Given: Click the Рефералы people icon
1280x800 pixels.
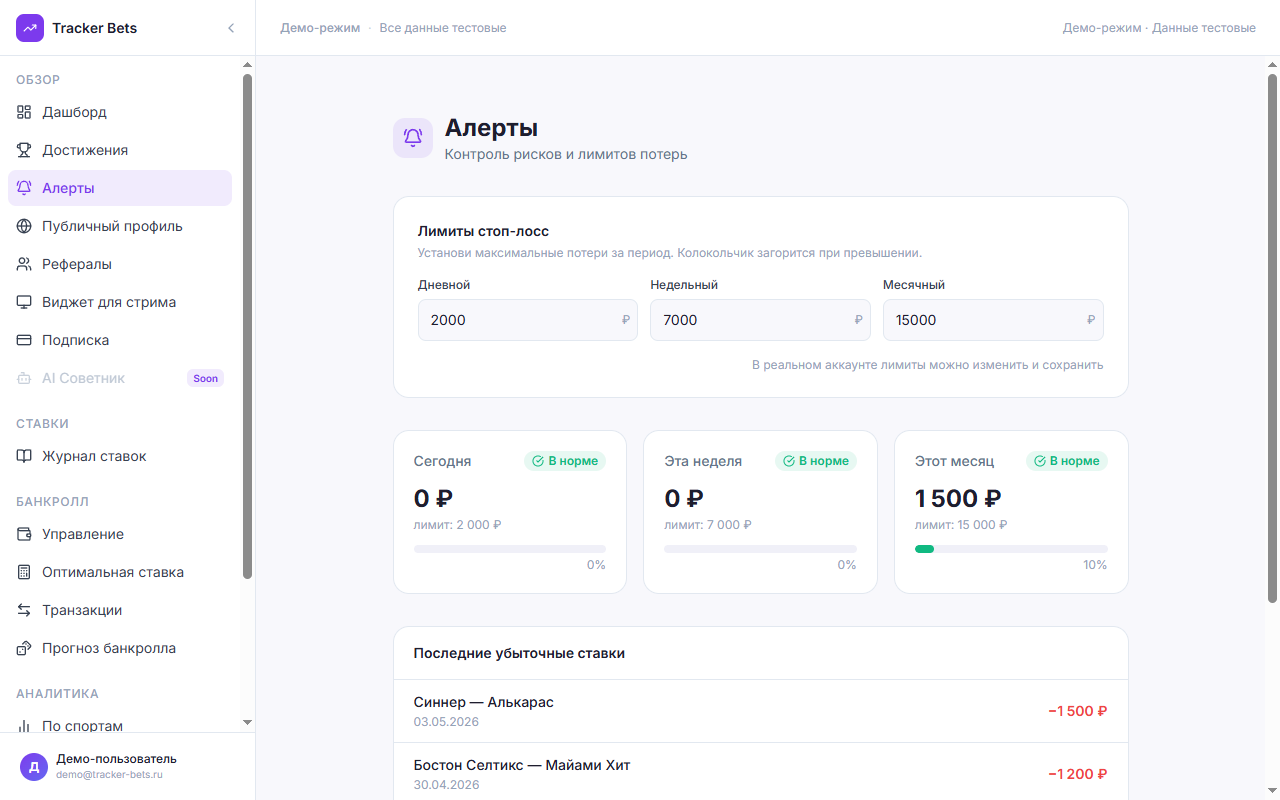Looking at the screenshot, I should (x=24, y=264).
